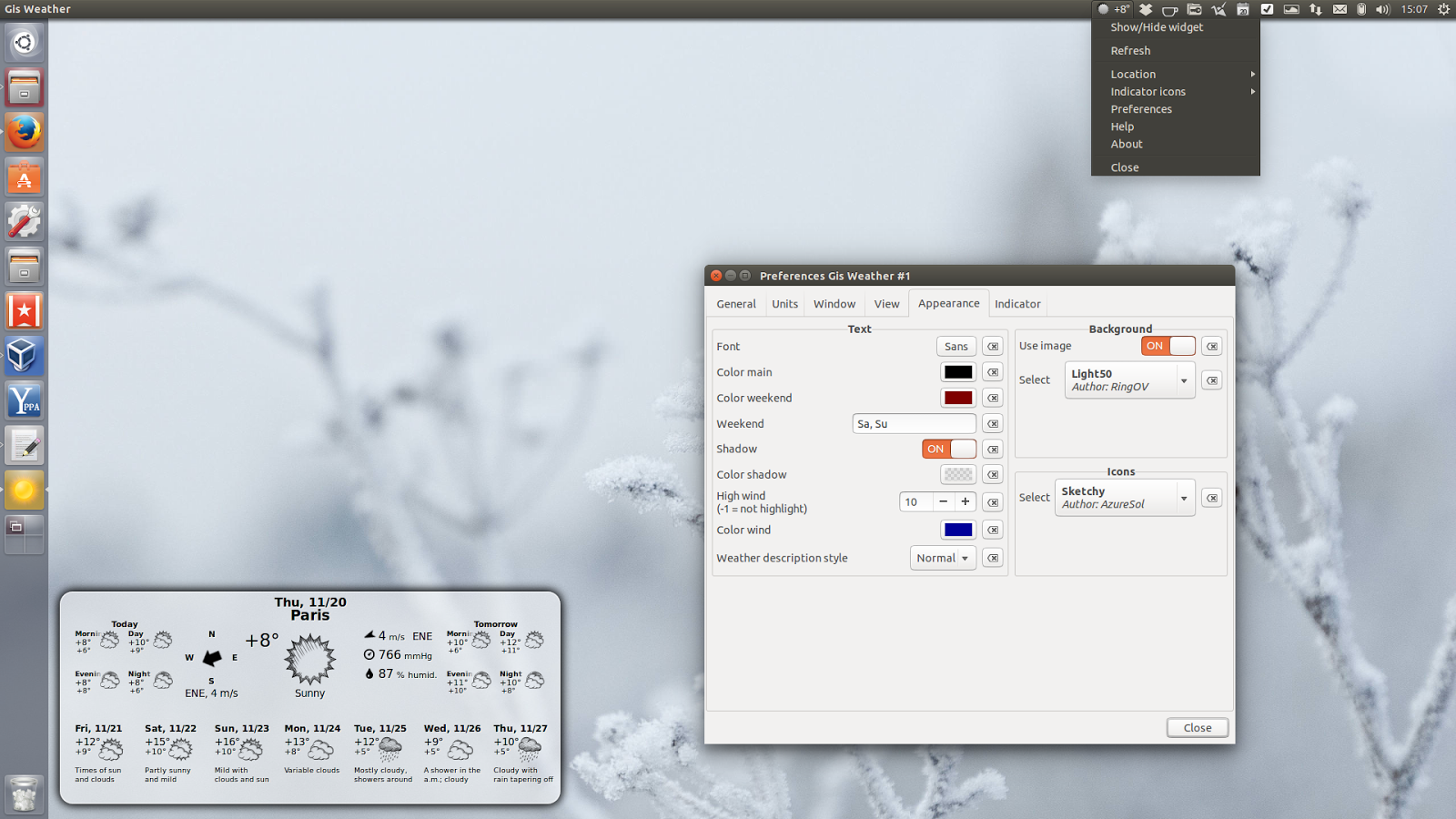Image resolution: width=1456 pixels, height=819 pixels.
Task: Open the network sync arrows indicator
Action: pyautogui.click(x=1316, y=9)
